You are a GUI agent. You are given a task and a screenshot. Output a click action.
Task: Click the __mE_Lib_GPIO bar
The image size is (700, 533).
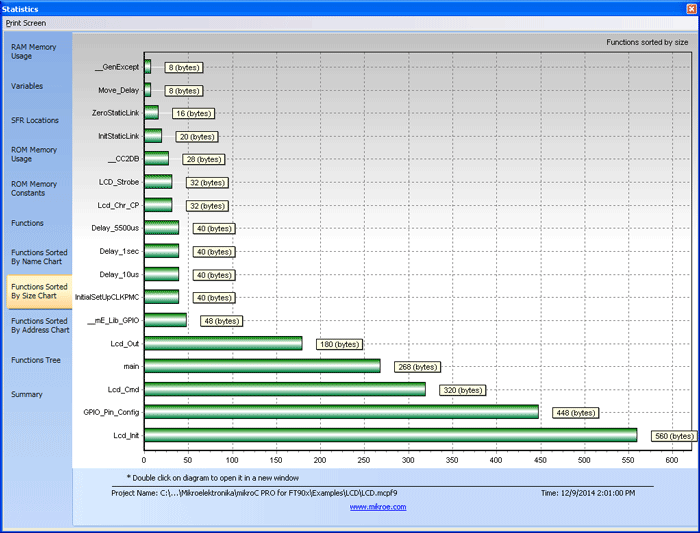tap(166, 320)
